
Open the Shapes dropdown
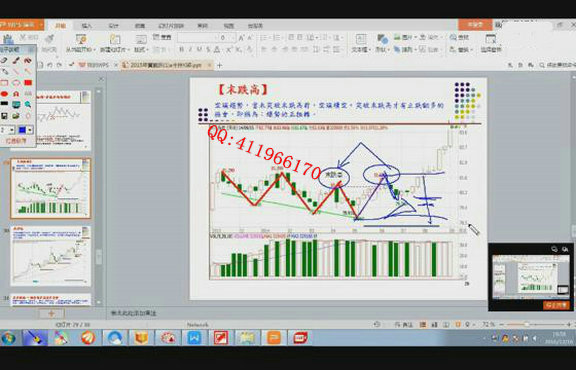pyautogui.click(x=382, y=50)
